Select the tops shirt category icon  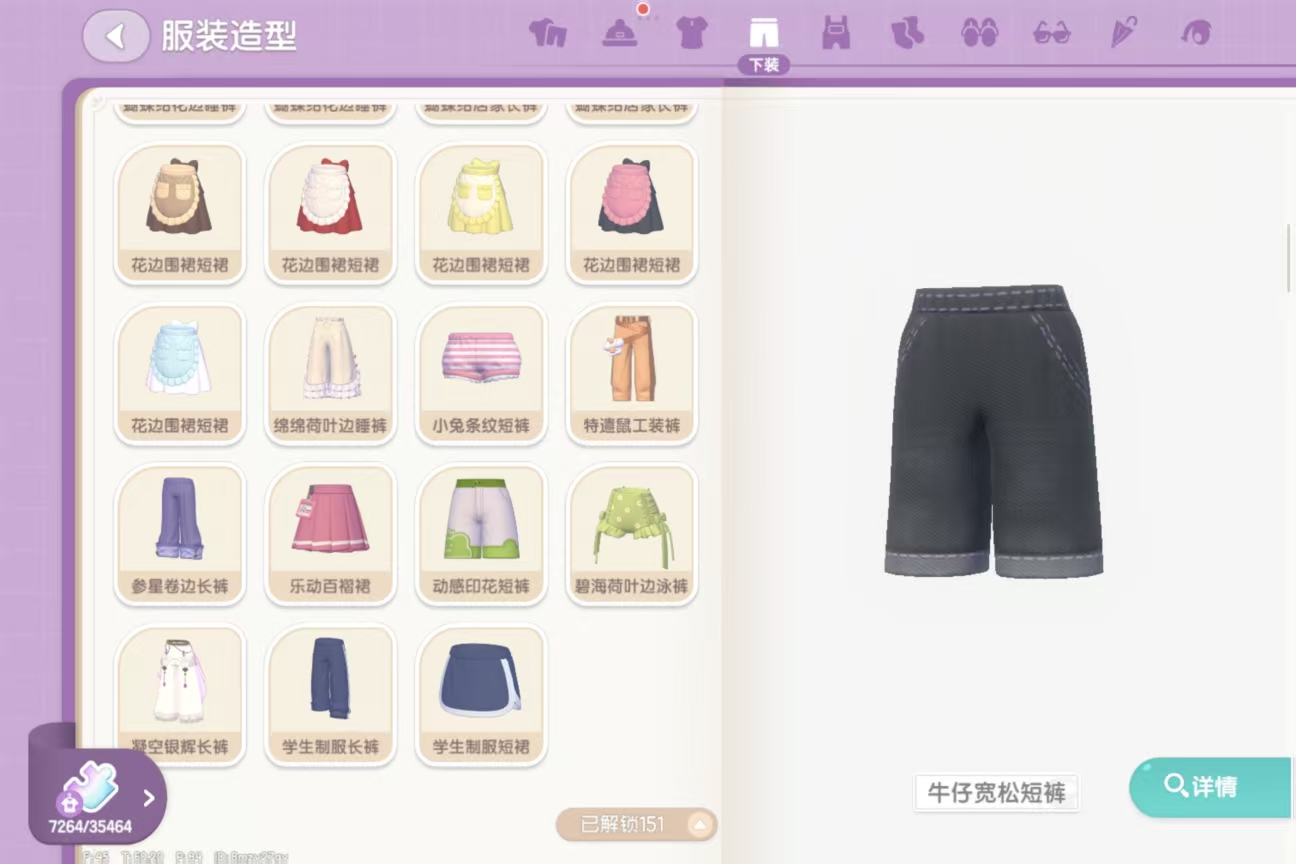tap(691, 33)
